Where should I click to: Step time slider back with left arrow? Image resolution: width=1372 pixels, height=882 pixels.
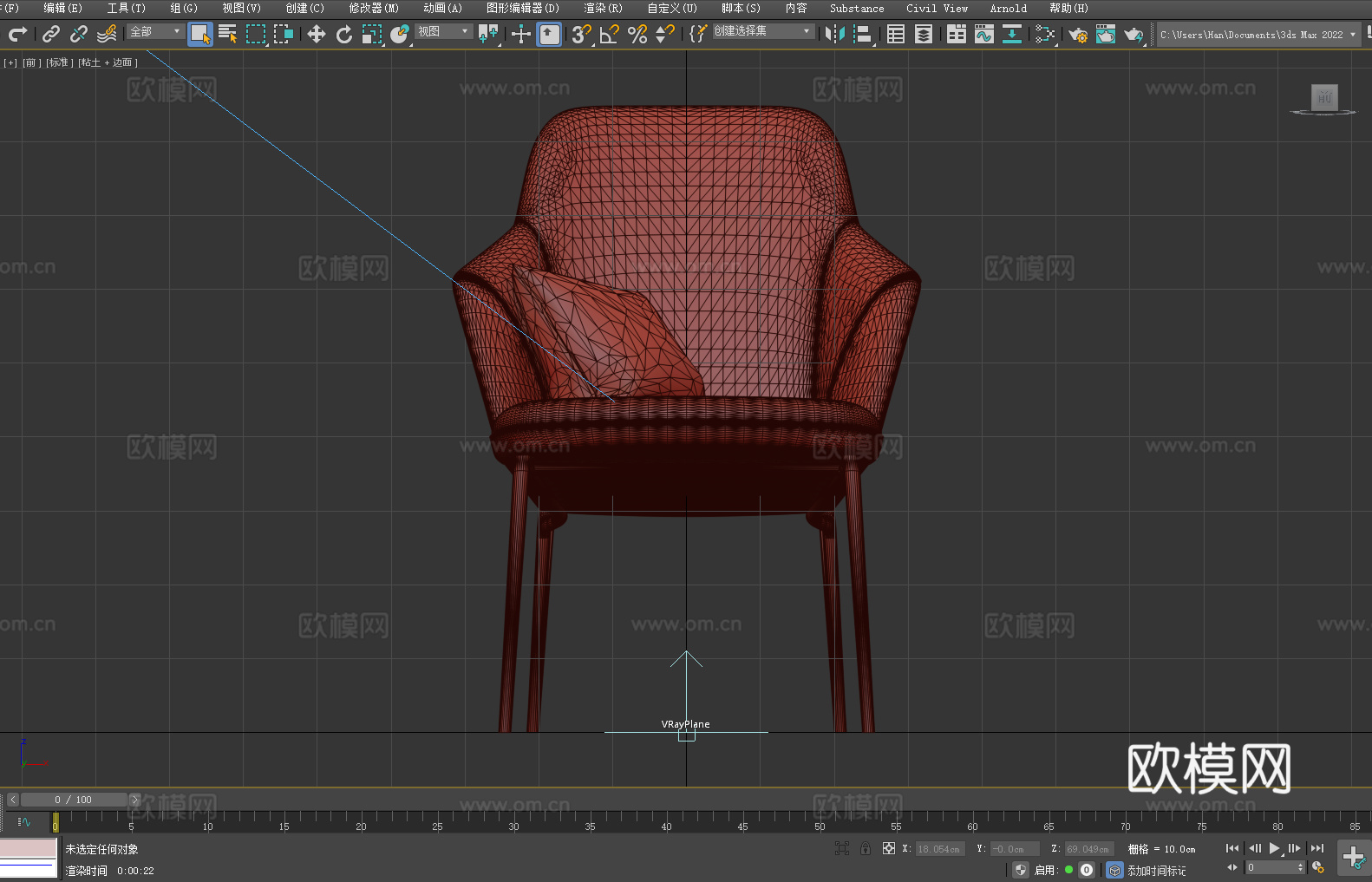coord(13,800)
